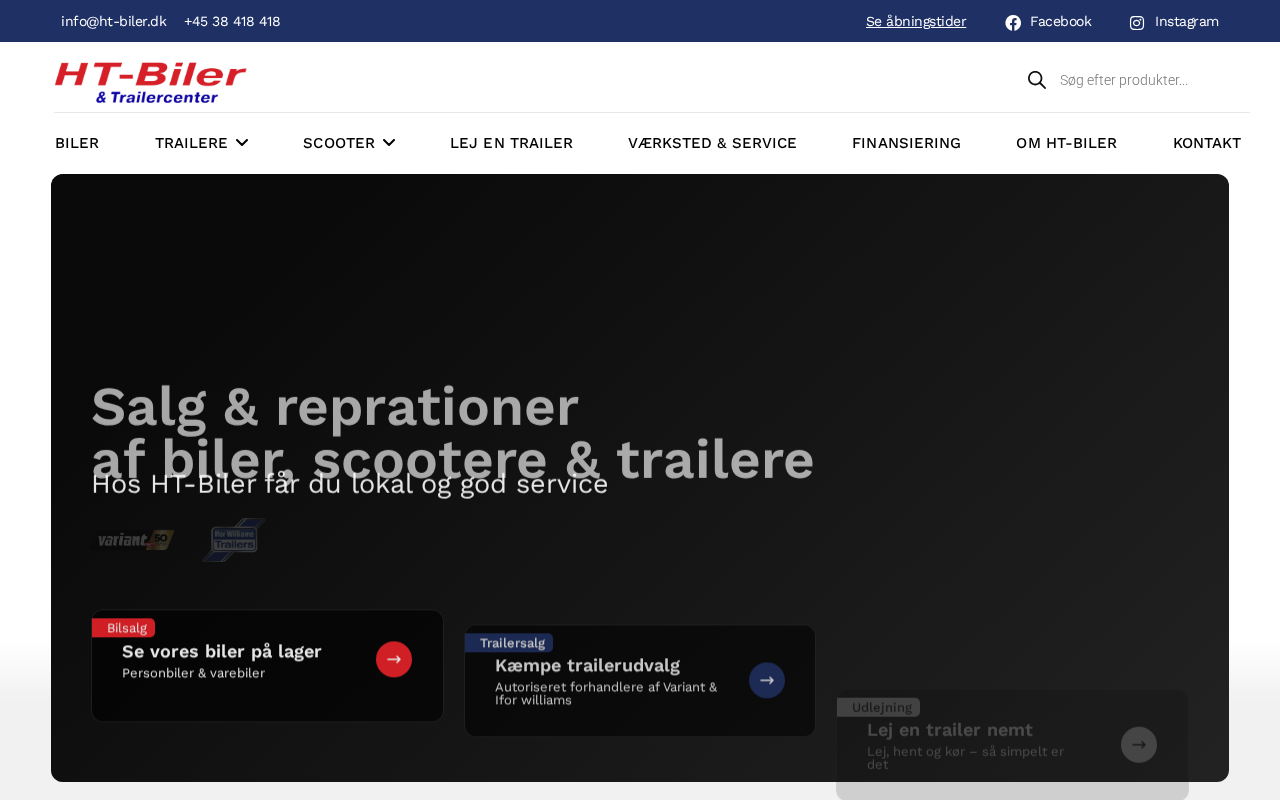Image resolution: width=1280 pixels, height=800 pixels.
Task: Click the HT-Biler Trailercenter logo
Action: pos(150,82)
